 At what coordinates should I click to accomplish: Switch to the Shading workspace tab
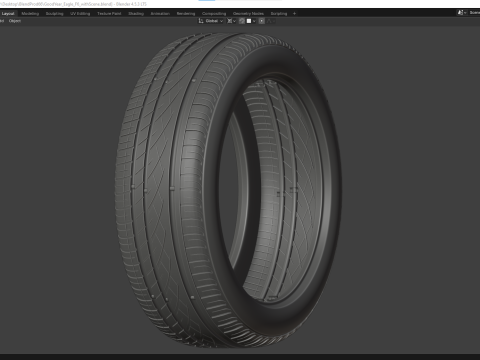(136, 14)
